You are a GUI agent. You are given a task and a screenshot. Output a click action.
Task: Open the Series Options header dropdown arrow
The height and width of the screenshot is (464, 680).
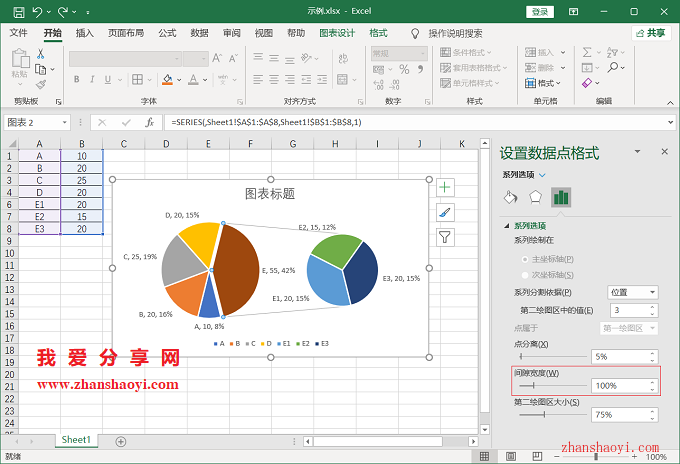542,175
